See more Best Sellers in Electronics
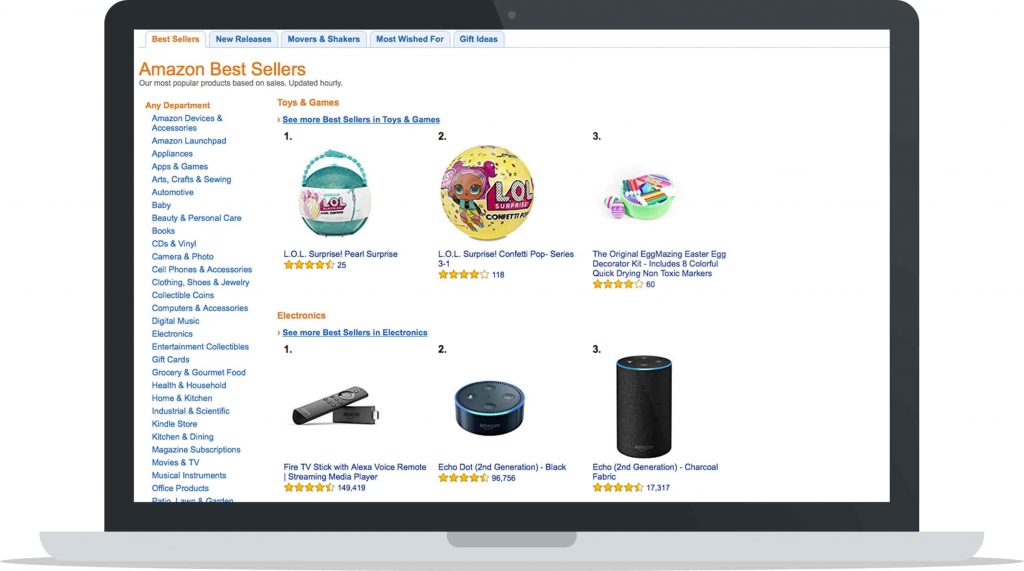1024x571 pixels. point(355,333)
